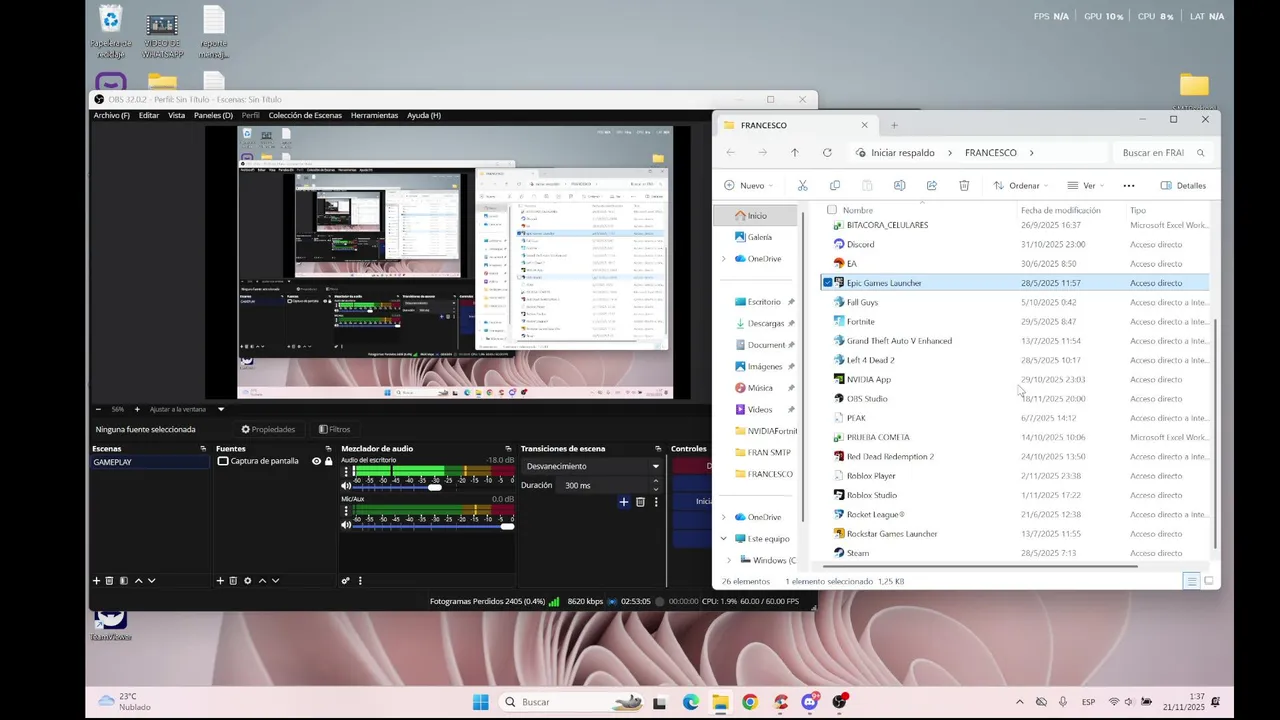Open Explorer toolbar more options ellipsis
The height and width of the screenshot is (720, 1280).
point(1129,185)
